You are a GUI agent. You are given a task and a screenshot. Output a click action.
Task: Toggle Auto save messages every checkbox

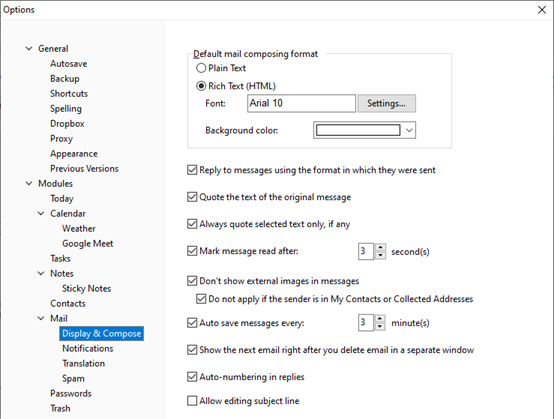192,323
